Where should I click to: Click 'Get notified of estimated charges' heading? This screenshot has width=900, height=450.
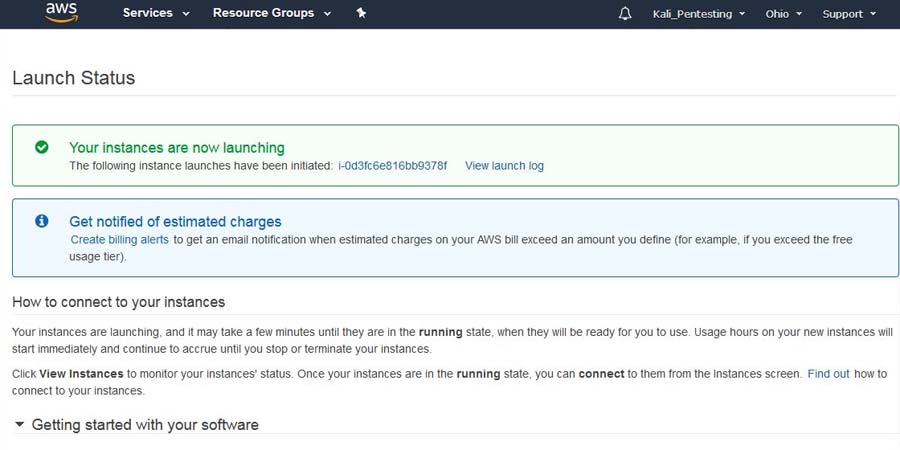tap(175, 222)
